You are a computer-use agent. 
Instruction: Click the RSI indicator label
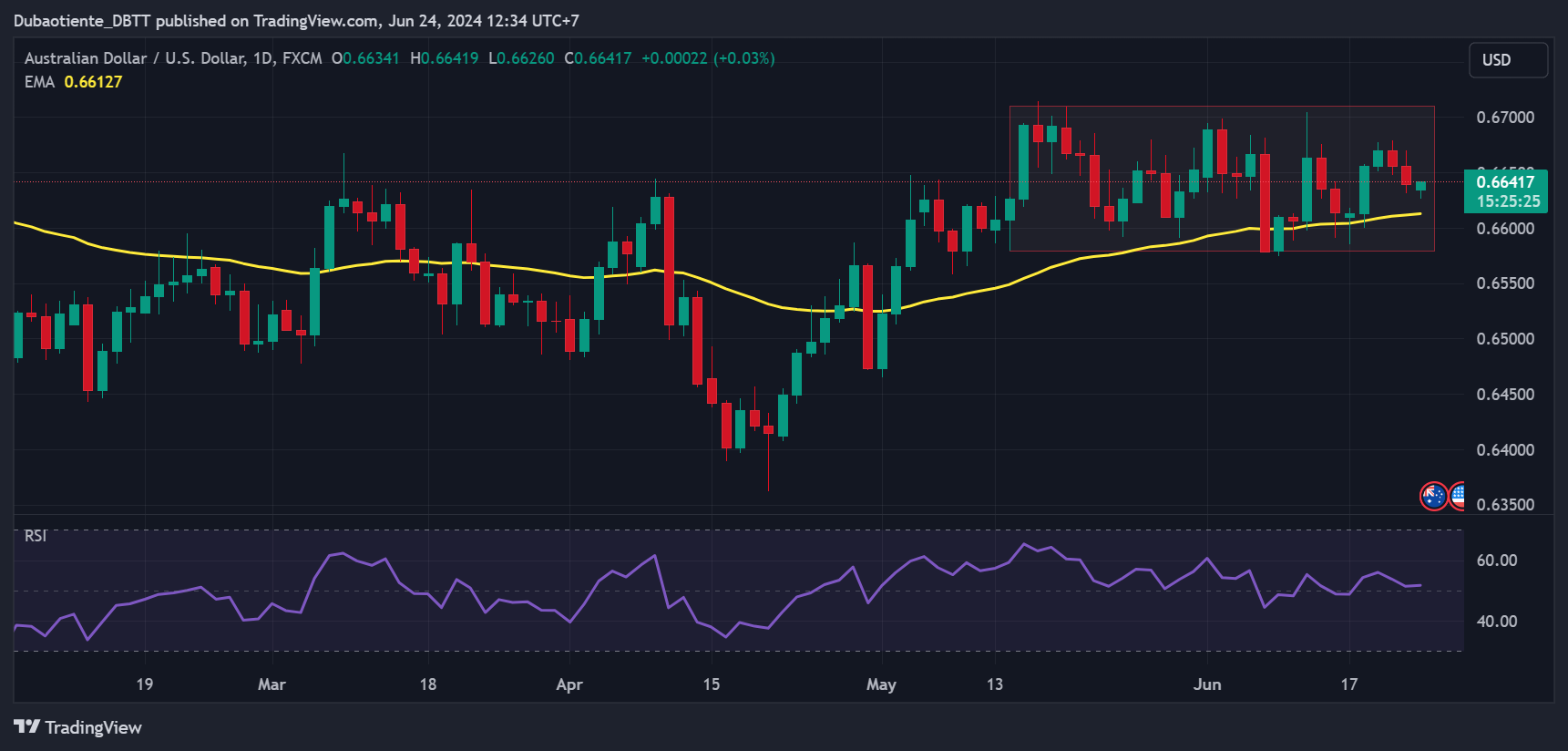[x=36, y=536]
